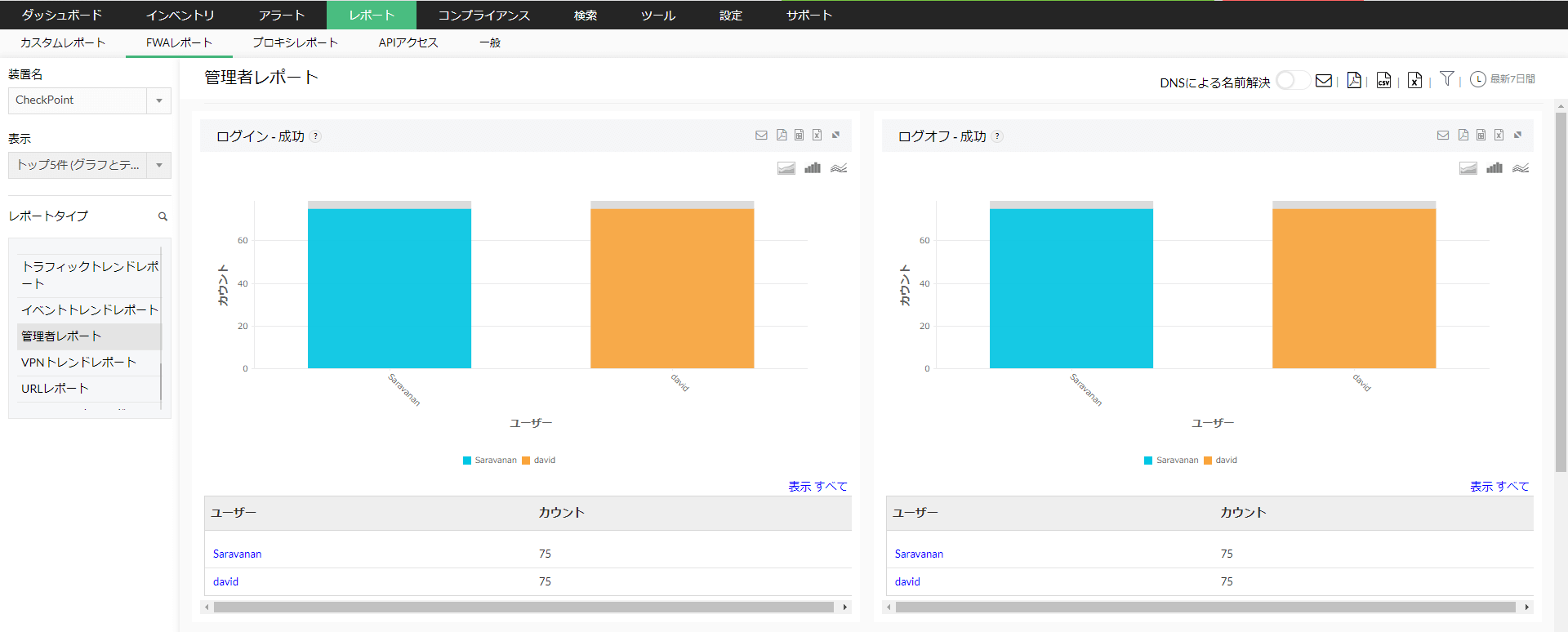Expand the ログイン - 成功 widget

point(835,135)
